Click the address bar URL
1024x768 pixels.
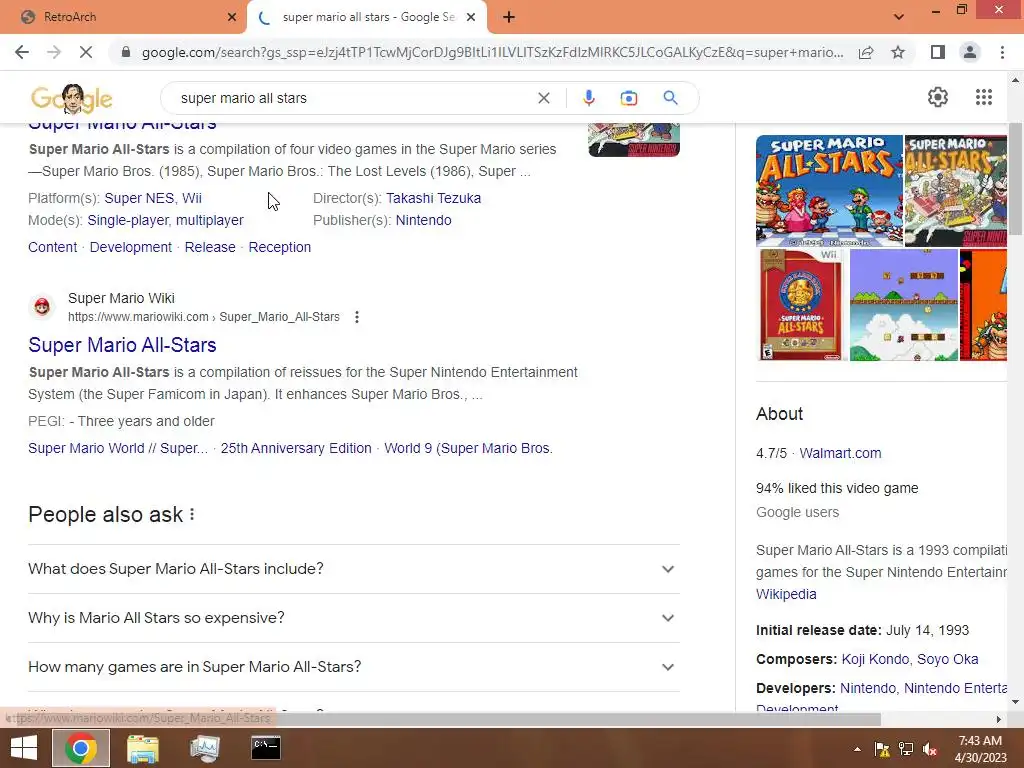click(492, 52)
